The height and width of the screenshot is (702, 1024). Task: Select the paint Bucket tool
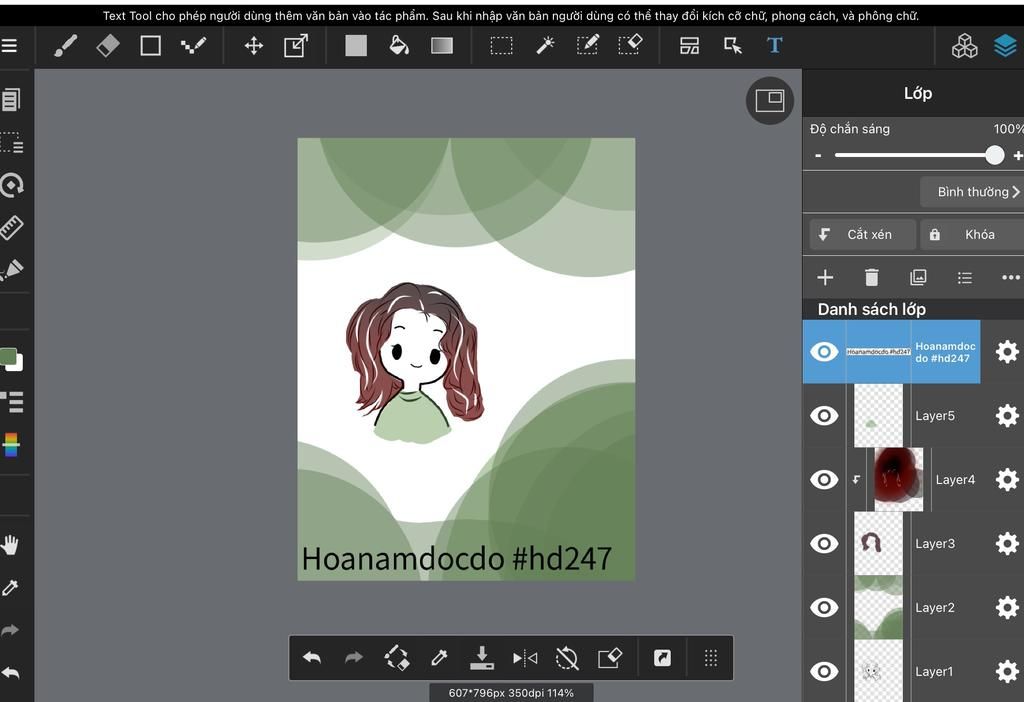click(398, 46)
